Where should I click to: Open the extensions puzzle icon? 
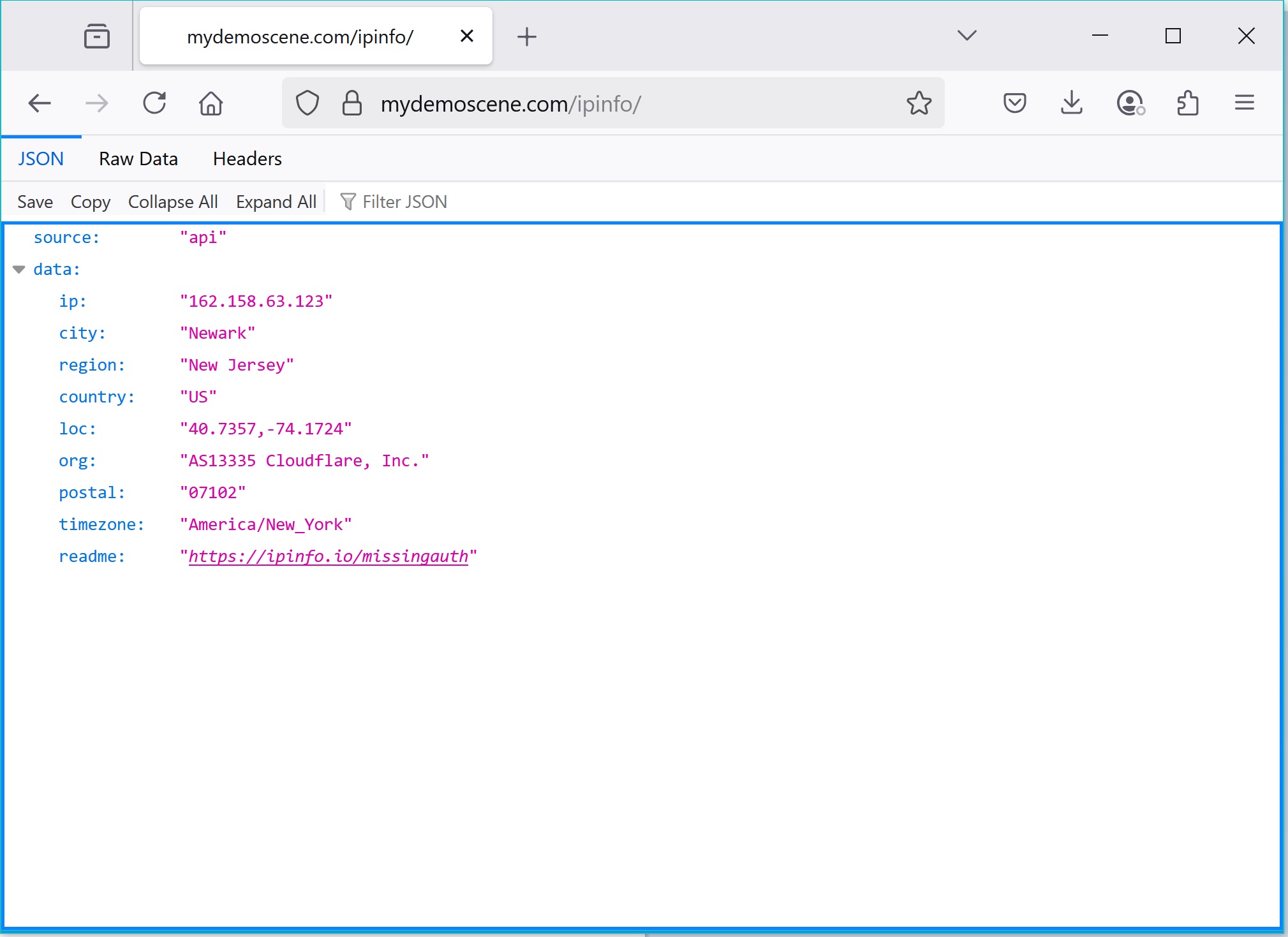point(1188,103)
